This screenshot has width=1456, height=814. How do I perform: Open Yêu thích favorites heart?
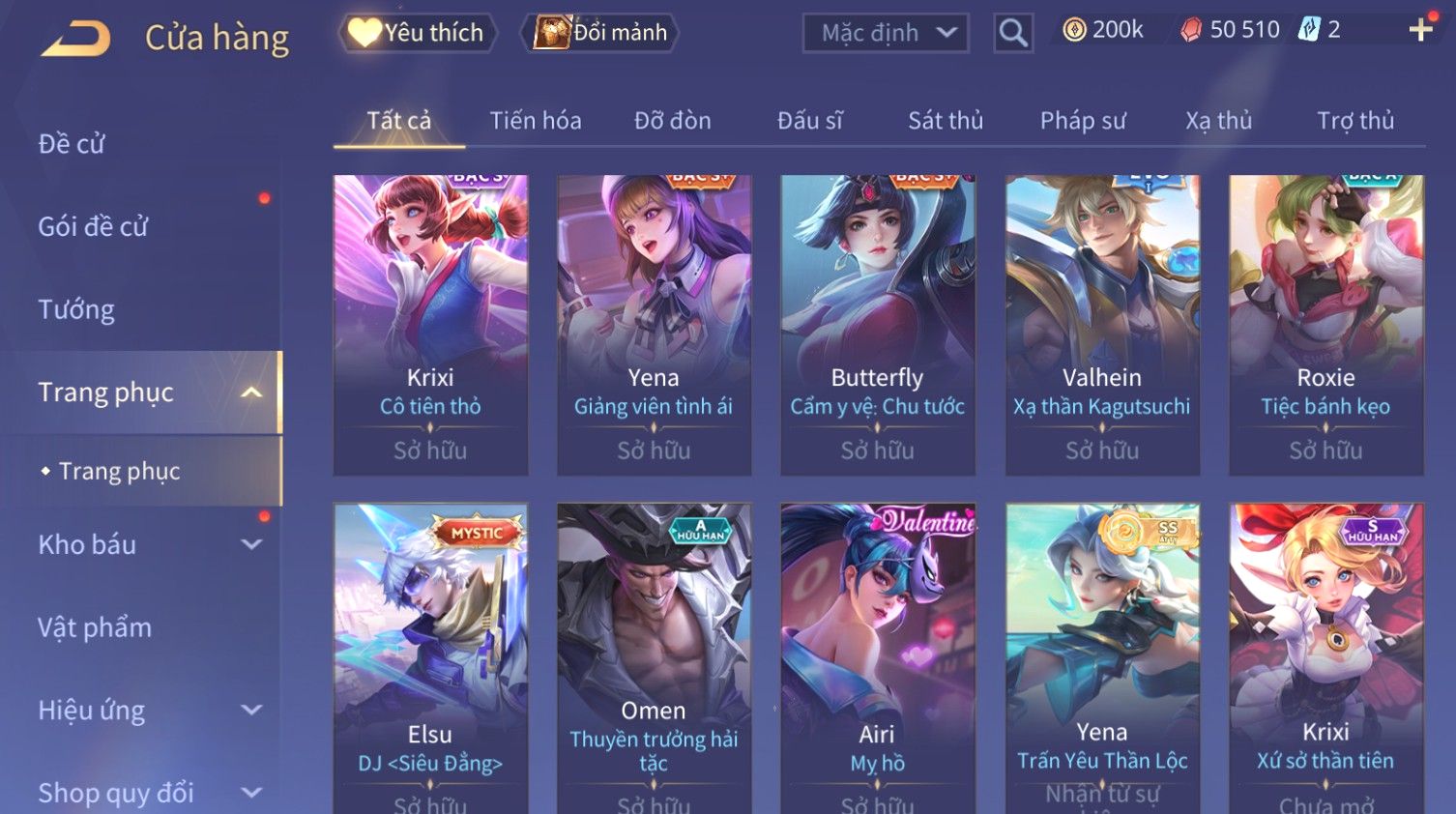(417, 33)
